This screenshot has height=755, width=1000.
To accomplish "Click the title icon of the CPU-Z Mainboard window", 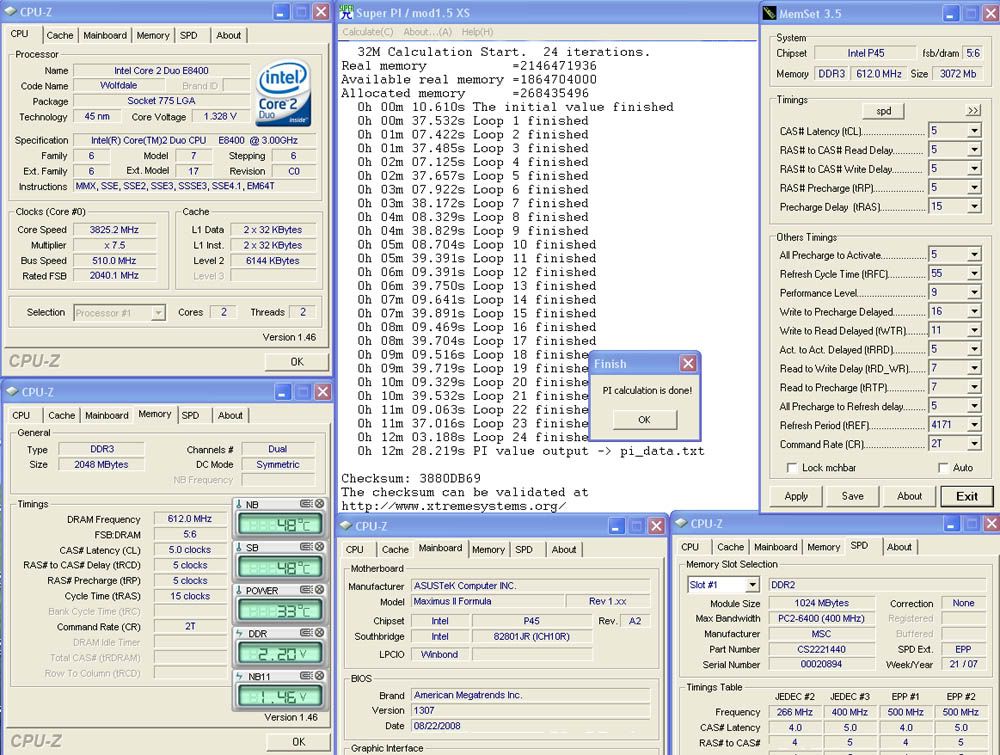I will tap(346, 525).
